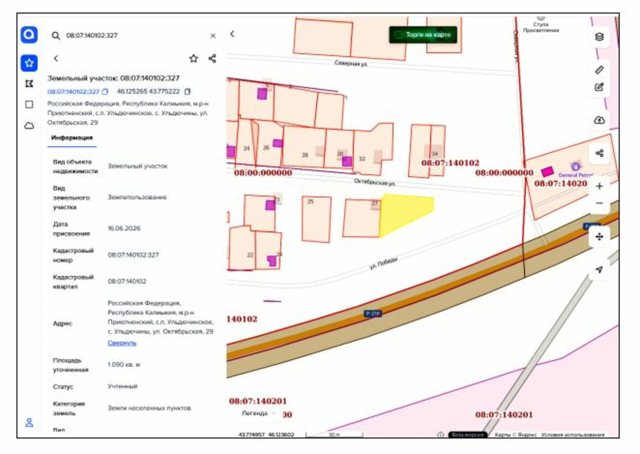Select the ruler measure tool
Viewport: 640px width, 454px height.
599,70
